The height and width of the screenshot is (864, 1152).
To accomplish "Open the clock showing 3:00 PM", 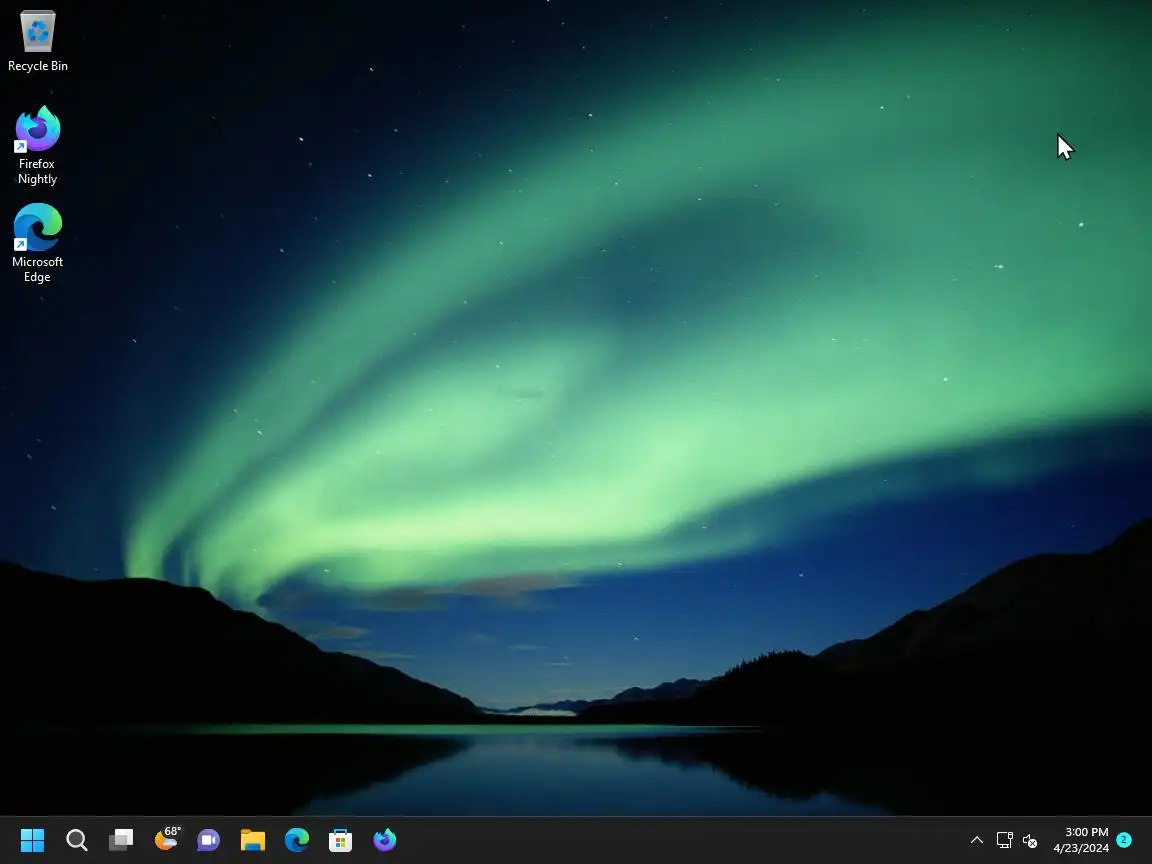I will coord(1081,840).
